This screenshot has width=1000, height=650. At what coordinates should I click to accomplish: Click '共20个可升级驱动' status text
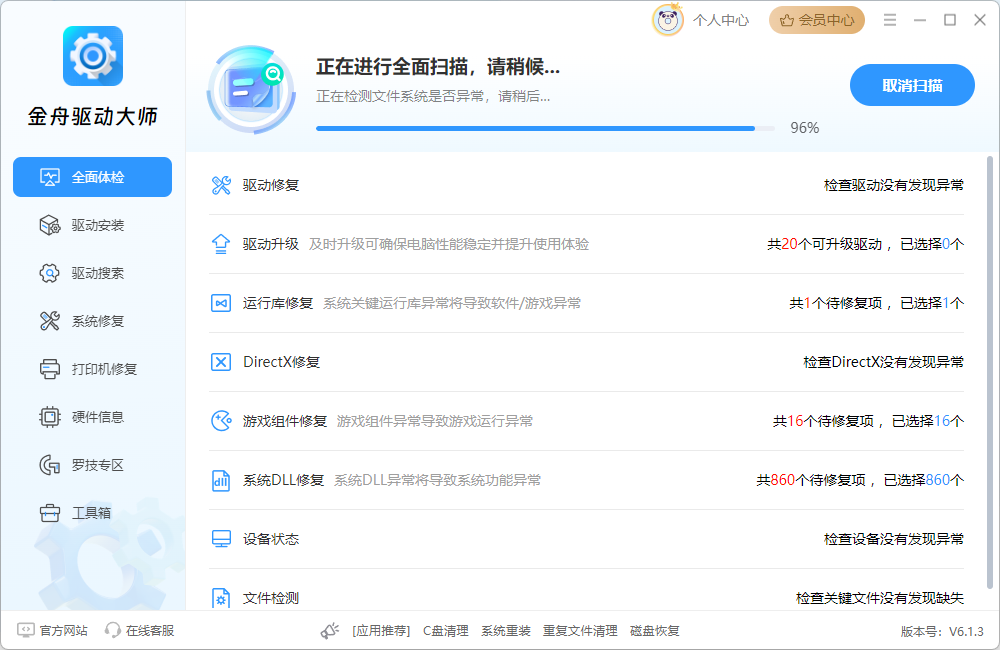pos(825,244)
